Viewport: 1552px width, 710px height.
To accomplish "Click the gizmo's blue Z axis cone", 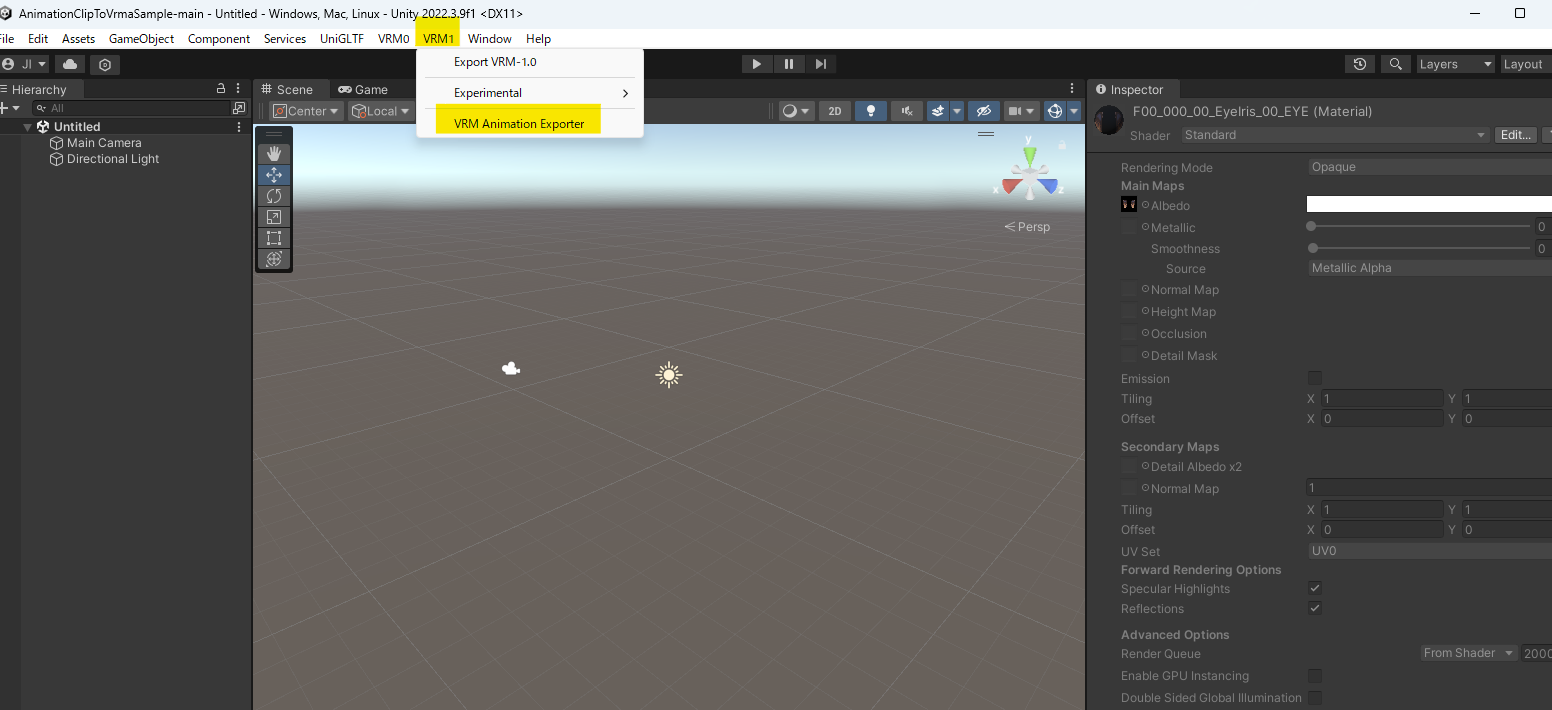I will (1047, 186).
